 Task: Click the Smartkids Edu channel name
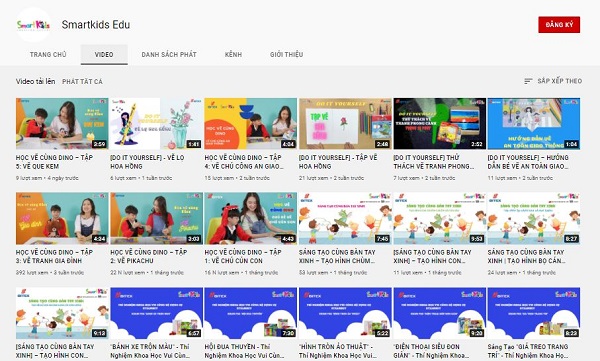coord(96,25)
